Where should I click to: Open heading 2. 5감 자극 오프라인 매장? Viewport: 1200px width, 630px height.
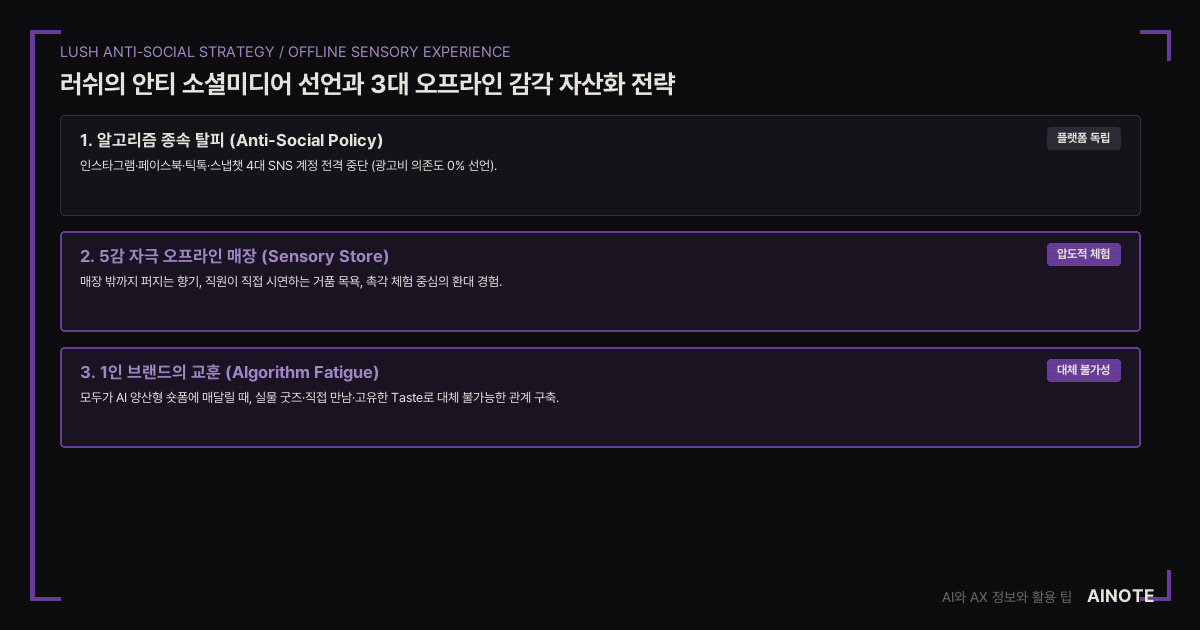235,256
